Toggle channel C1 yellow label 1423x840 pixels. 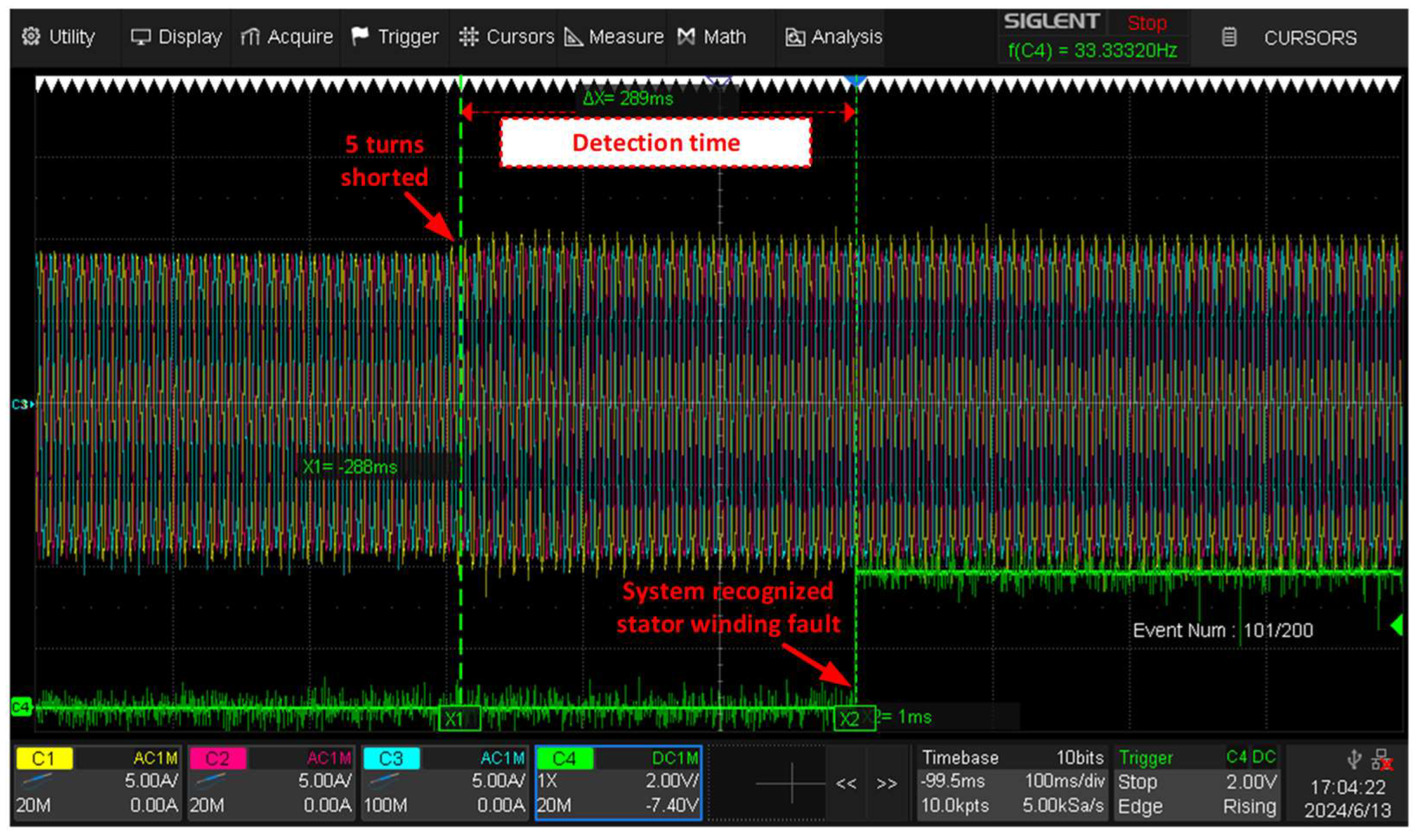pos(44,759)
